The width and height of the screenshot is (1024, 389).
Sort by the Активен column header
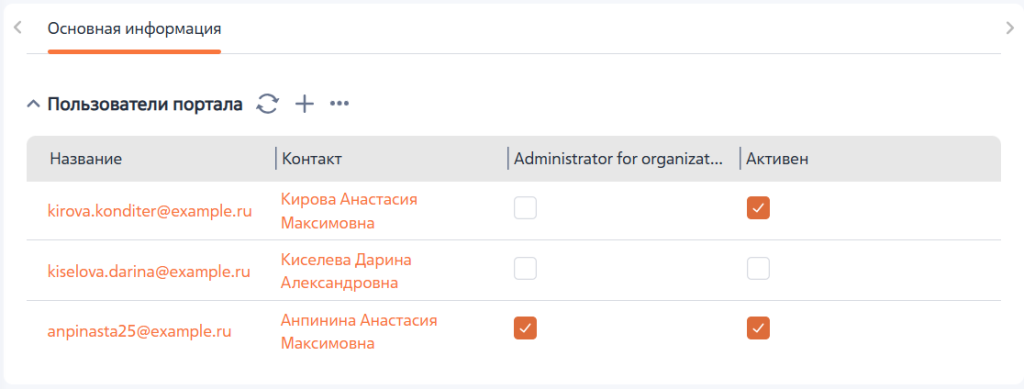click(777, 159)
